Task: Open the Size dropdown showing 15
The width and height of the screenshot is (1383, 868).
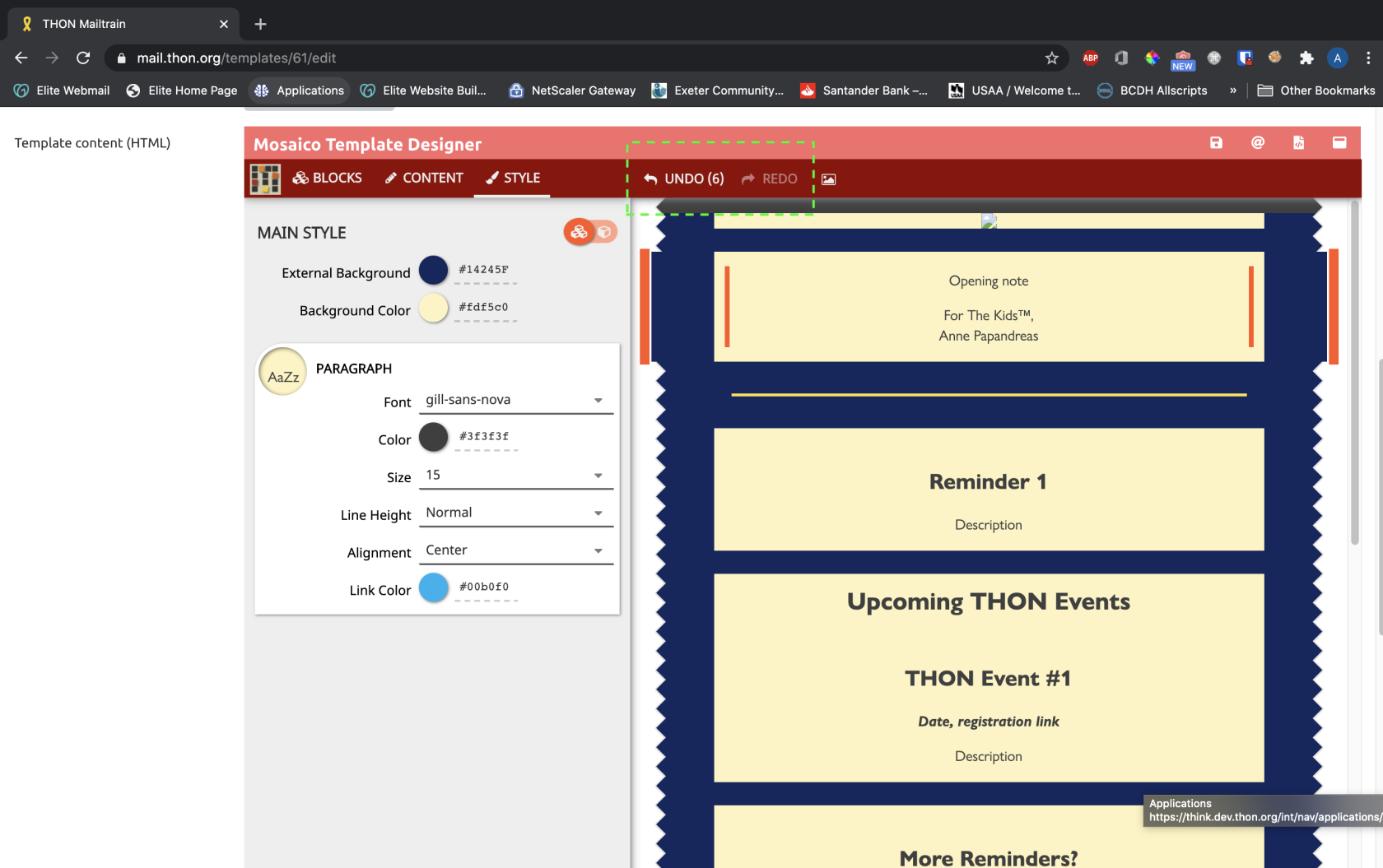Action: pos(516,476)
